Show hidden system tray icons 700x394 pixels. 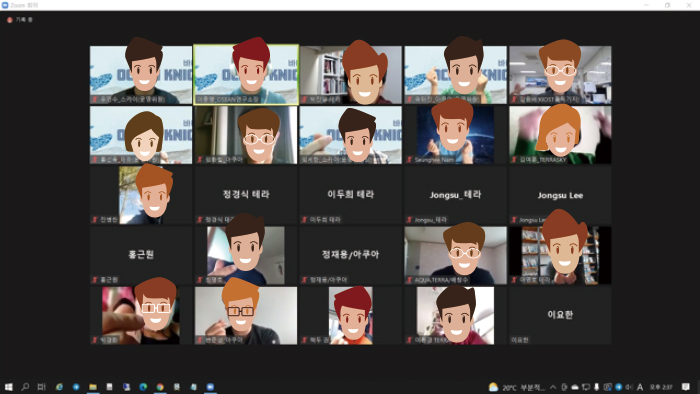click(x=553, y=387)
